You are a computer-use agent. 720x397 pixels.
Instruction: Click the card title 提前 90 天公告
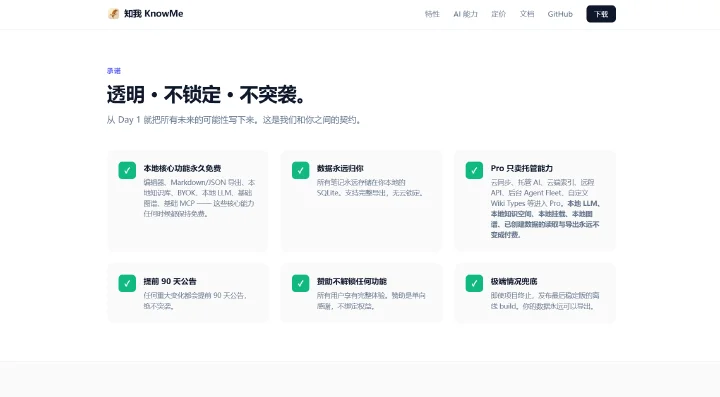(x=170, y=281)
